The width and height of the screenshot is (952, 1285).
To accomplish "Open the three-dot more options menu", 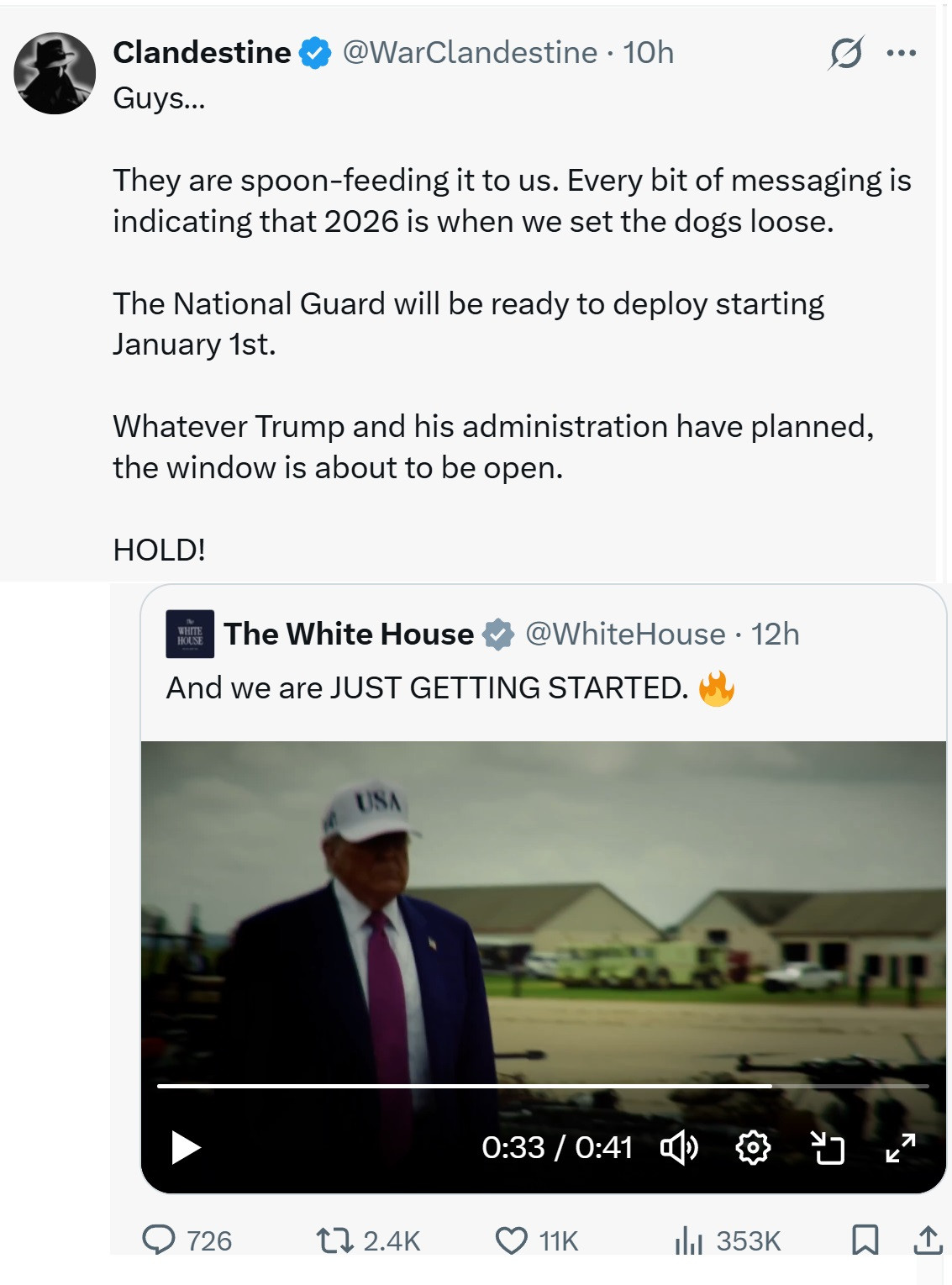I will pyautogui.click(x=901, y=53).
